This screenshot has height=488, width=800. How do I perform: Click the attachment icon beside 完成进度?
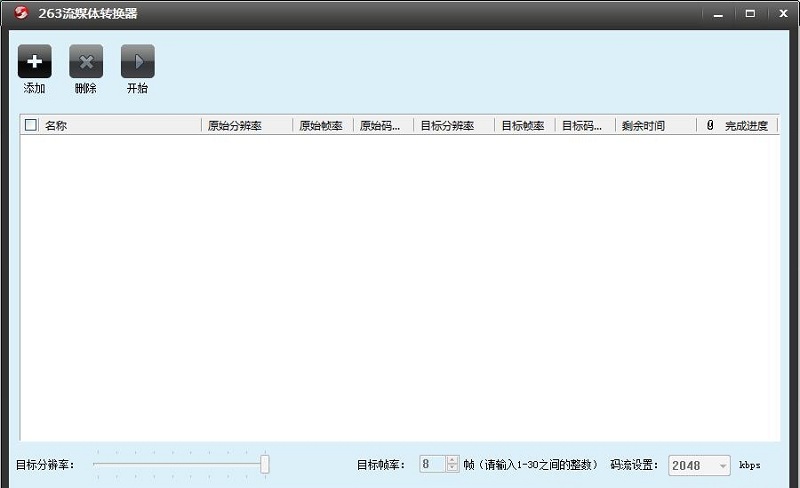(710, 125)
